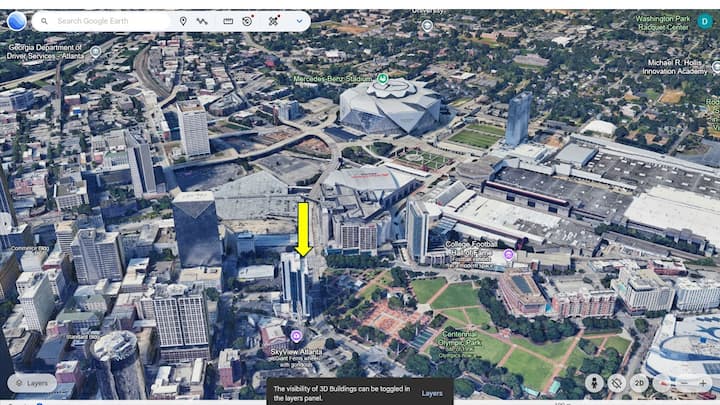Click the College Football Hall of Fame marker

(508, 255)
